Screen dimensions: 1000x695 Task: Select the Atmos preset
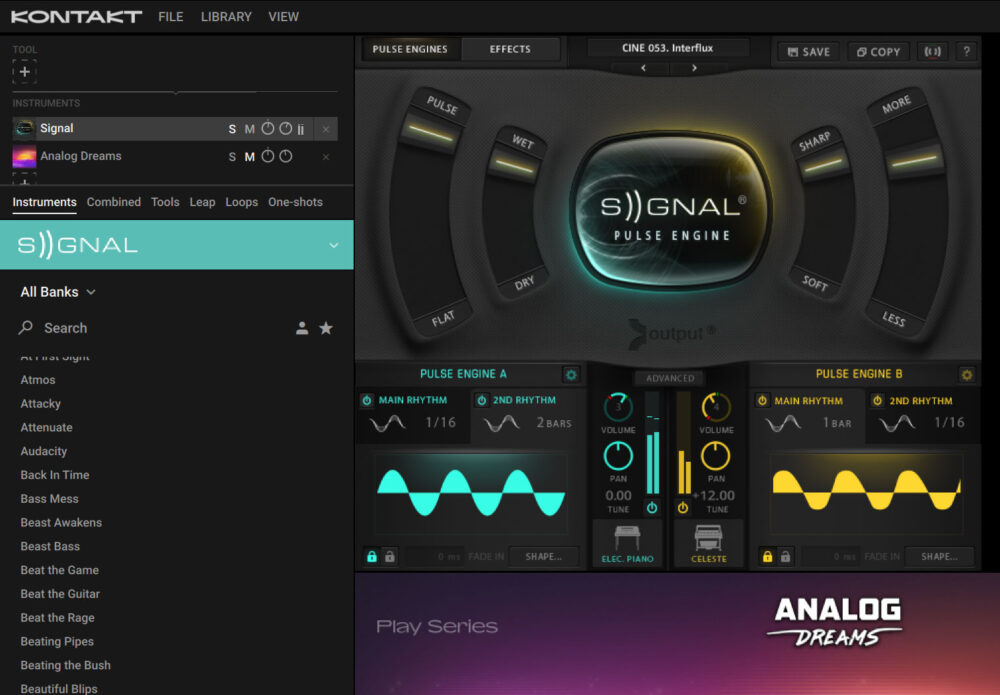click(x=38, y=380)
